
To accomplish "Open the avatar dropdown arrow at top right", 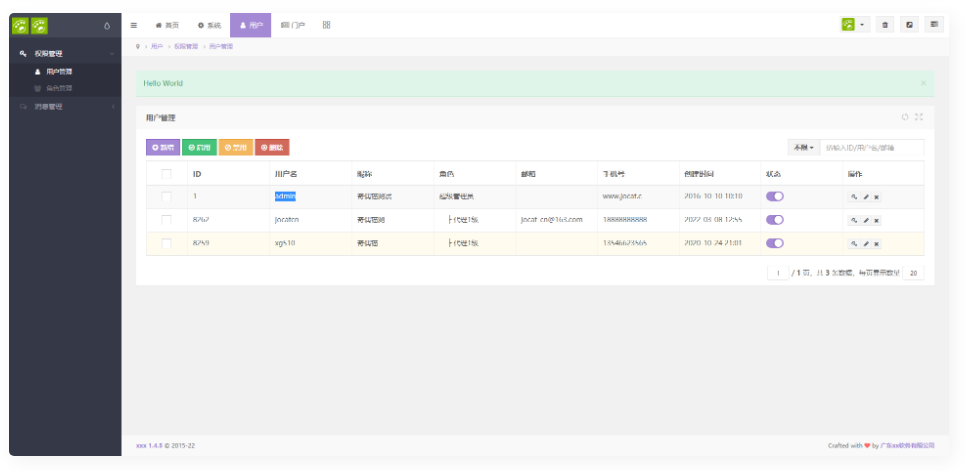I will coord(863,25).
